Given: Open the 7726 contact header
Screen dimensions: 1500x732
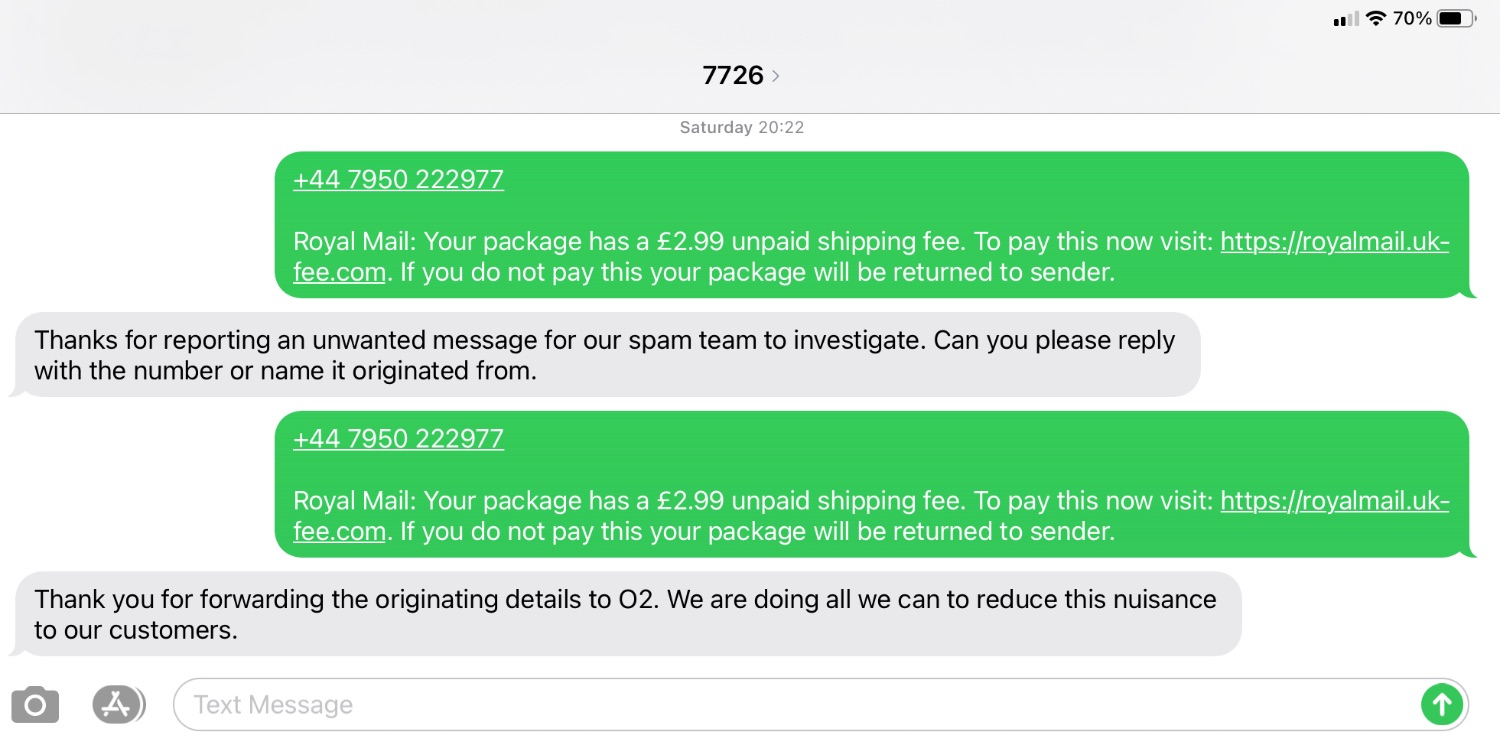Looking at the screenshot, I should 733,76.
